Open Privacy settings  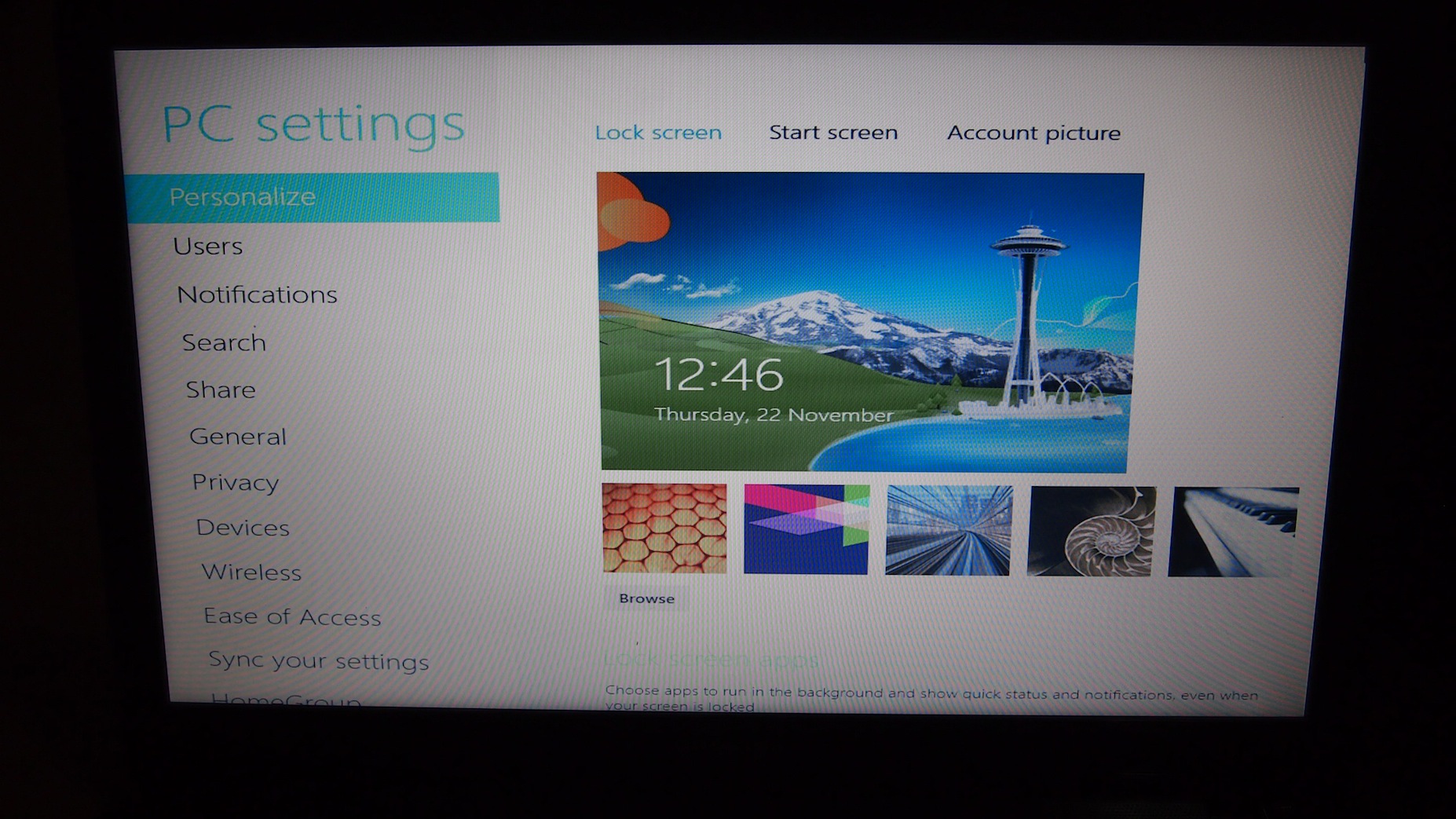(235, 482)
